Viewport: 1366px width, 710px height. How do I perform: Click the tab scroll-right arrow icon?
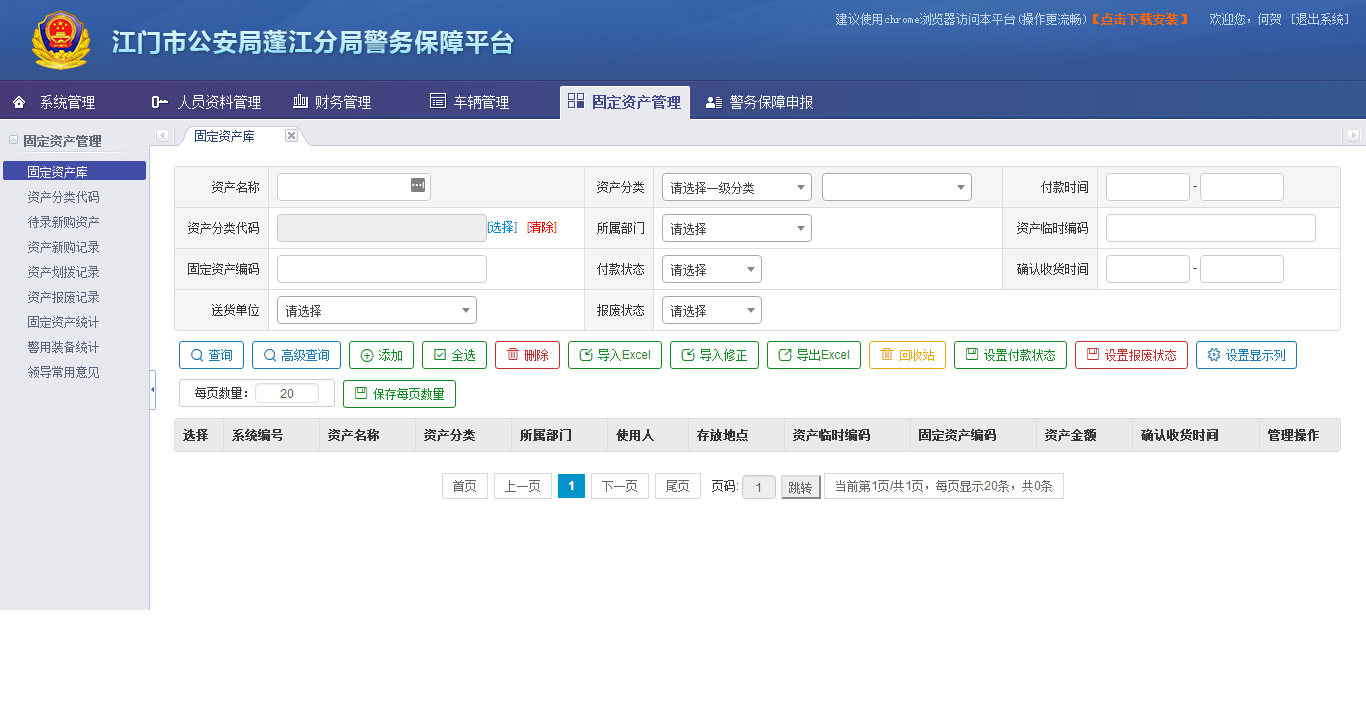click(1353, 136)
